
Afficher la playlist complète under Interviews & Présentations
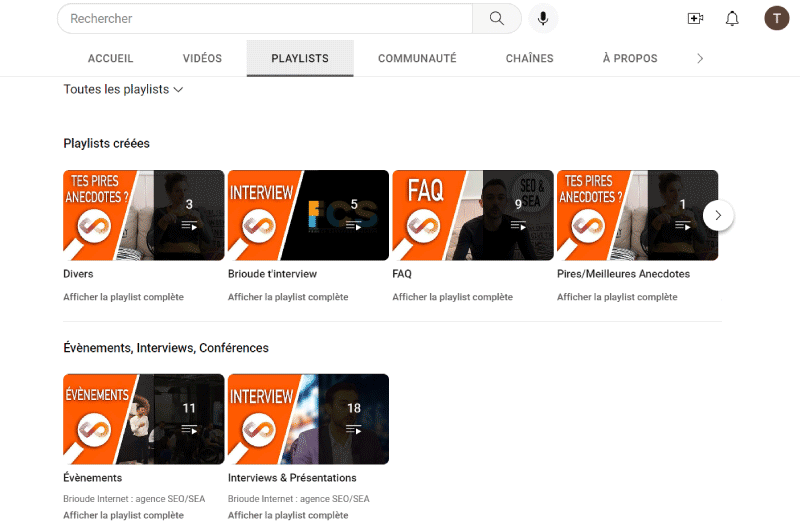288,515
